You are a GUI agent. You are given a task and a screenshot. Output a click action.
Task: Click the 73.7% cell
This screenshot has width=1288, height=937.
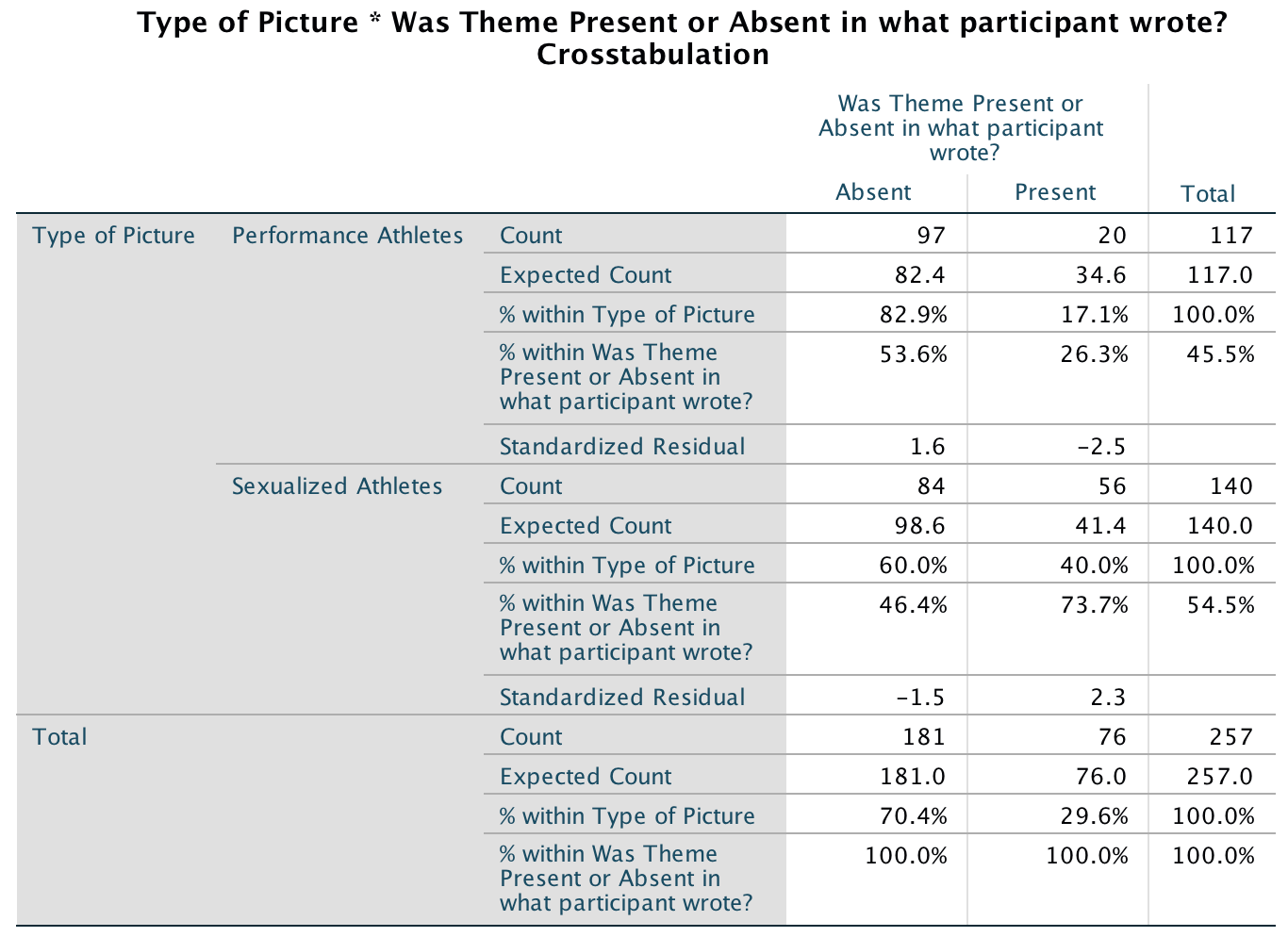coord(1094,605)
